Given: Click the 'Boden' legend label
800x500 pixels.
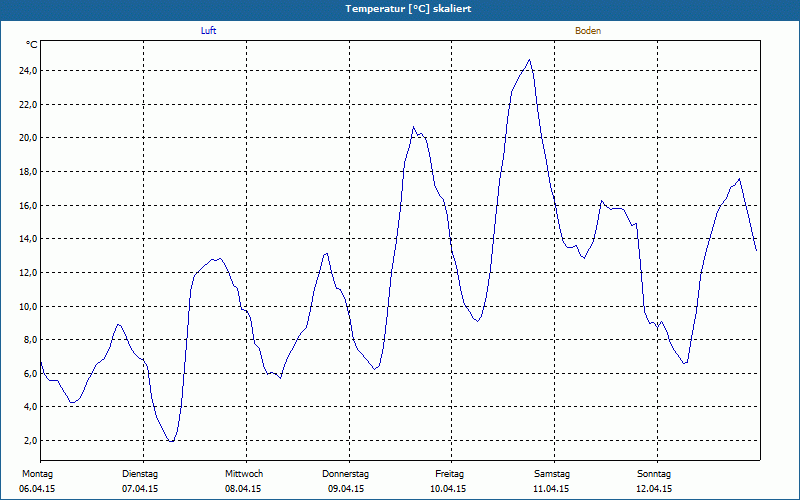Looking at the screenshot, I should pyautogui.click(x=588, y=31).
